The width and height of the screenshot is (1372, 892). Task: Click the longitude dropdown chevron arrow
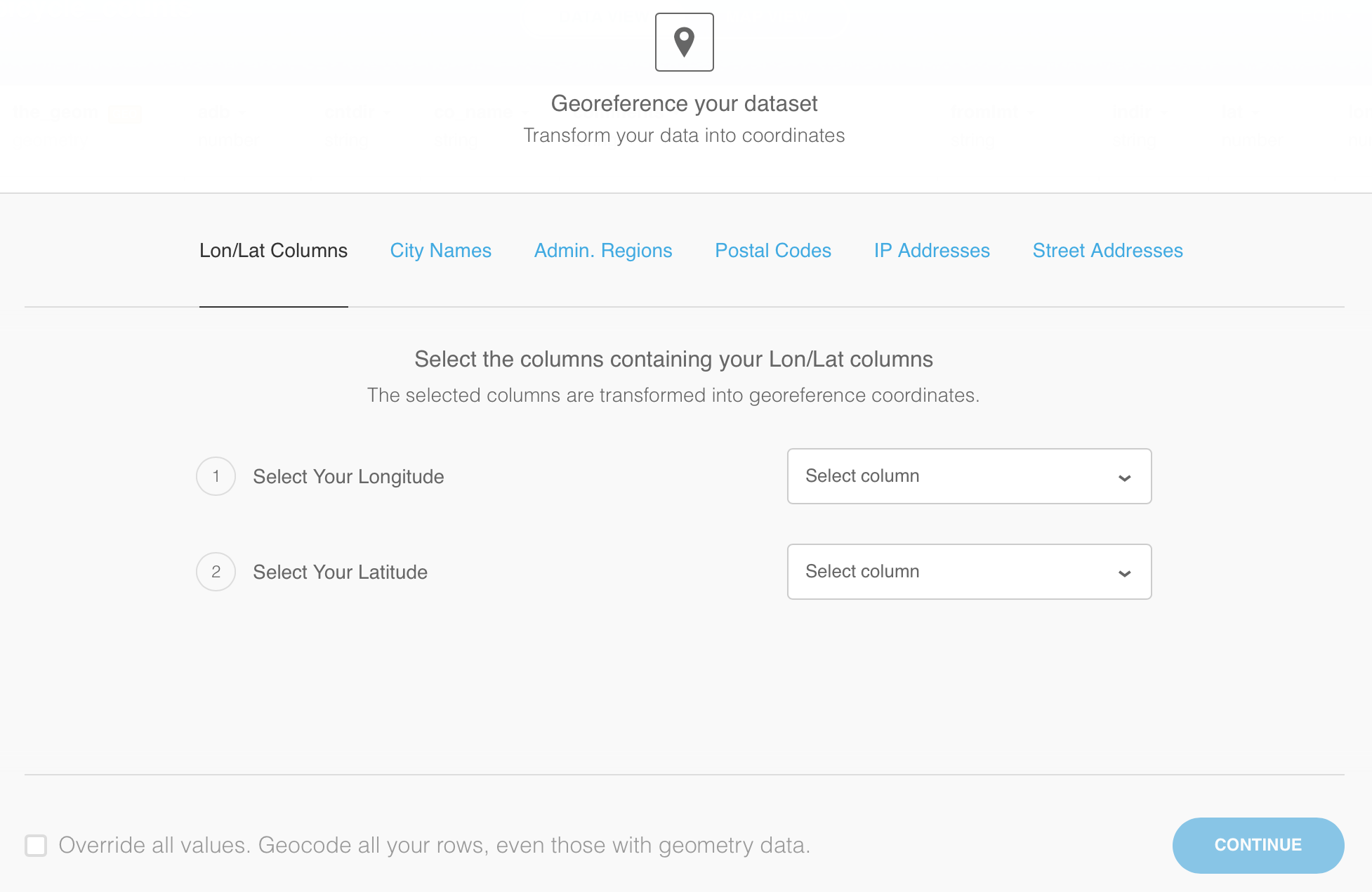click(x=1124, y=478)
